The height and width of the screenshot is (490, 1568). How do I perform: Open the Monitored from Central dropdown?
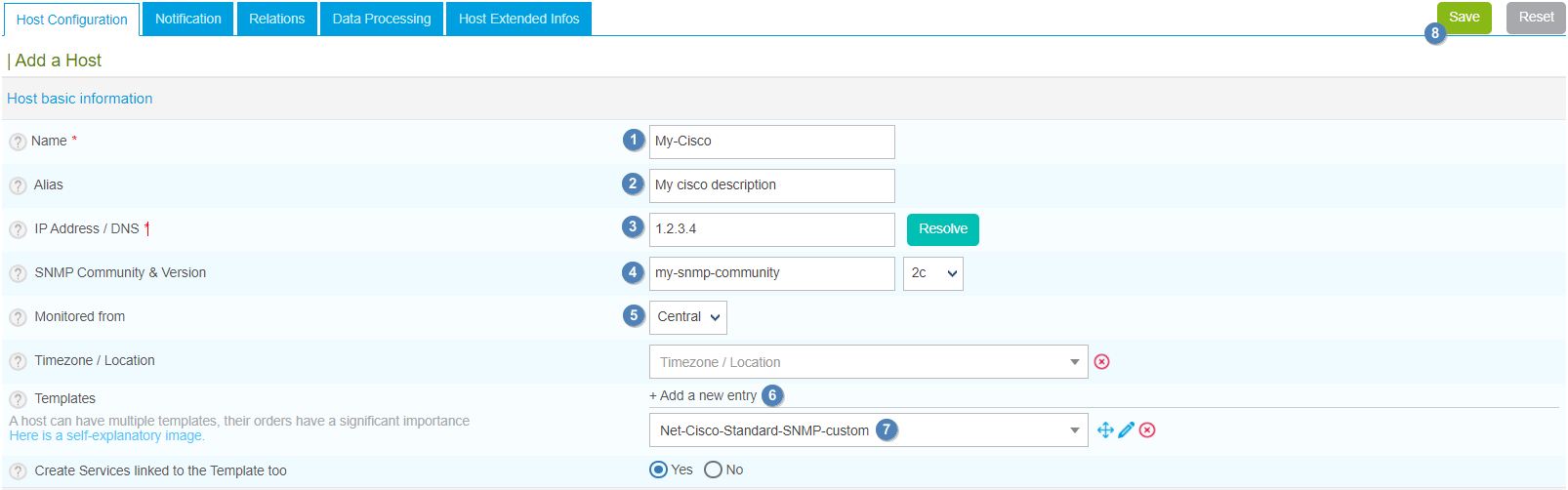[x=688, y=317]
